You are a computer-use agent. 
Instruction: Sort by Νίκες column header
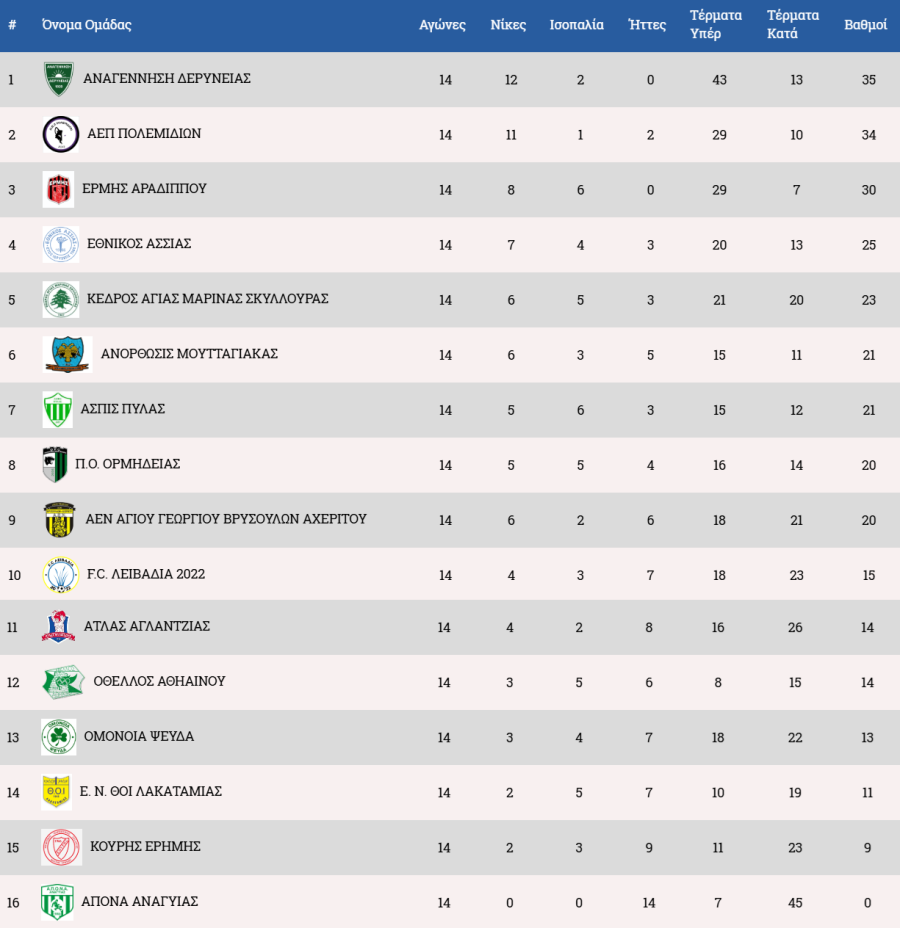(x=508, y=25)
